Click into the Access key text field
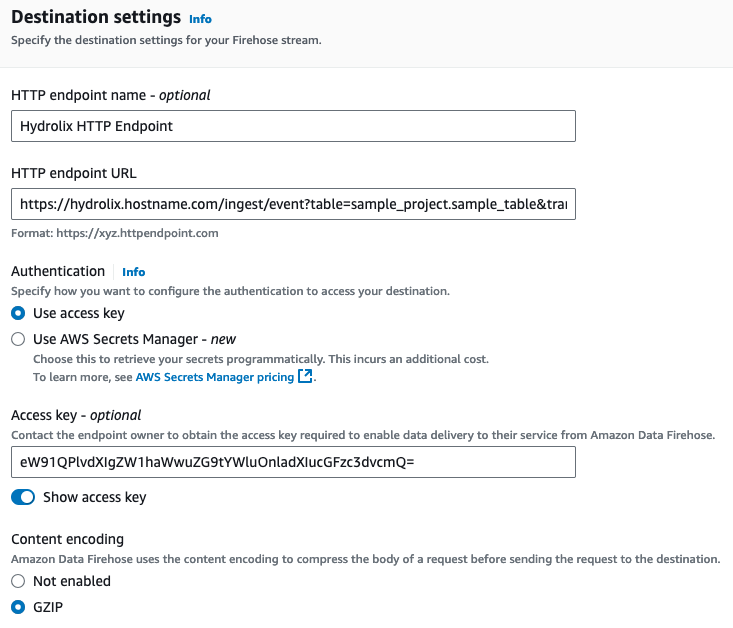Screen dimensions: 733x628 coord(293,462)
